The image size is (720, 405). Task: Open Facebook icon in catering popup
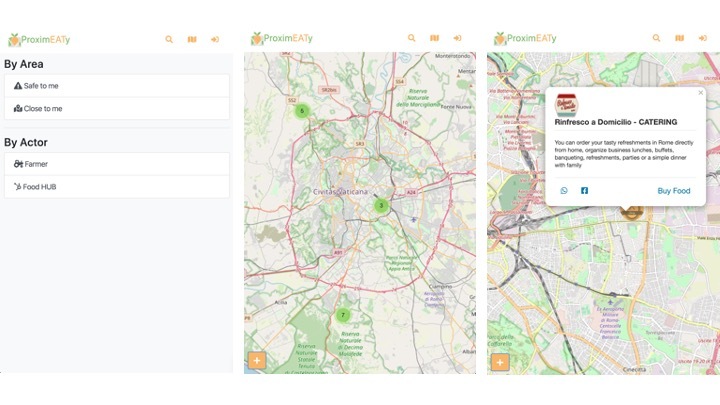584,191
